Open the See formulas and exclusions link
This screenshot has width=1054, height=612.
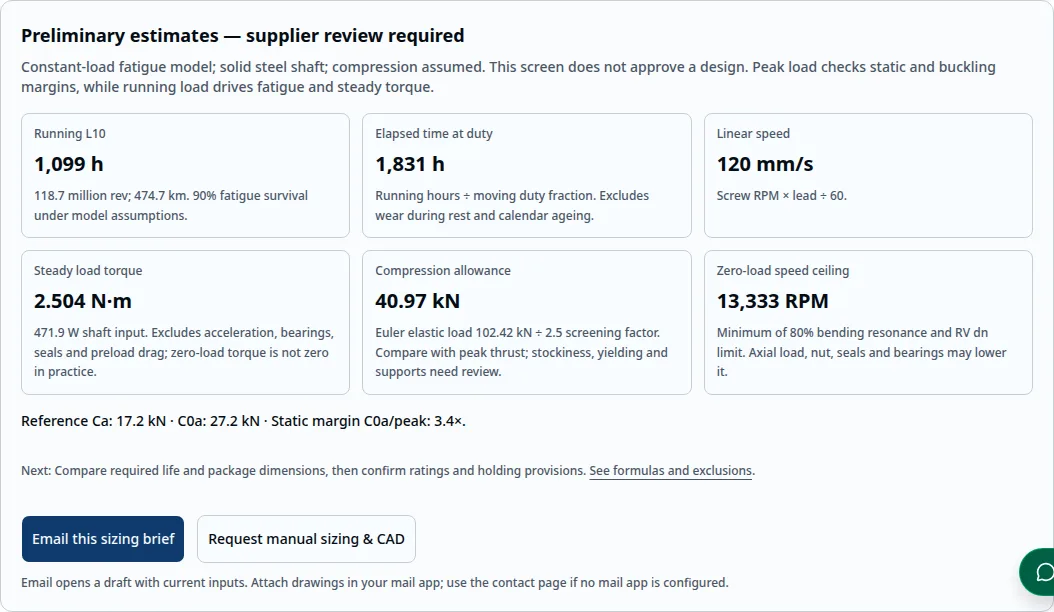671,471
